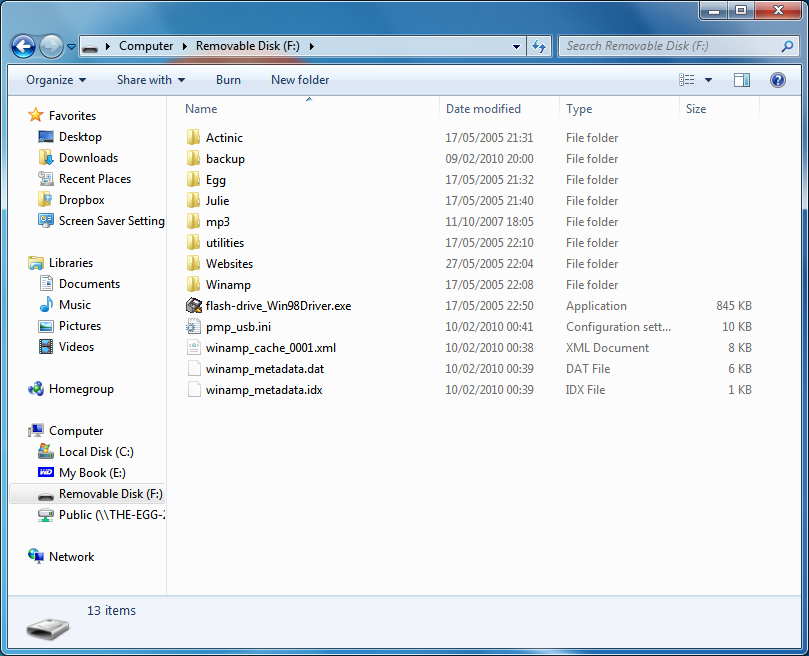Expand the arrow after Computer breadcrumb
809x656 pixels.
click(185, 46)
